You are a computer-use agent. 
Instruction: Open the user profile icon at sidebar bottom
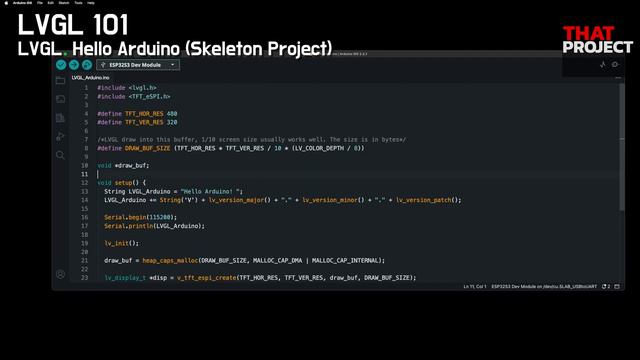[60, 274]
